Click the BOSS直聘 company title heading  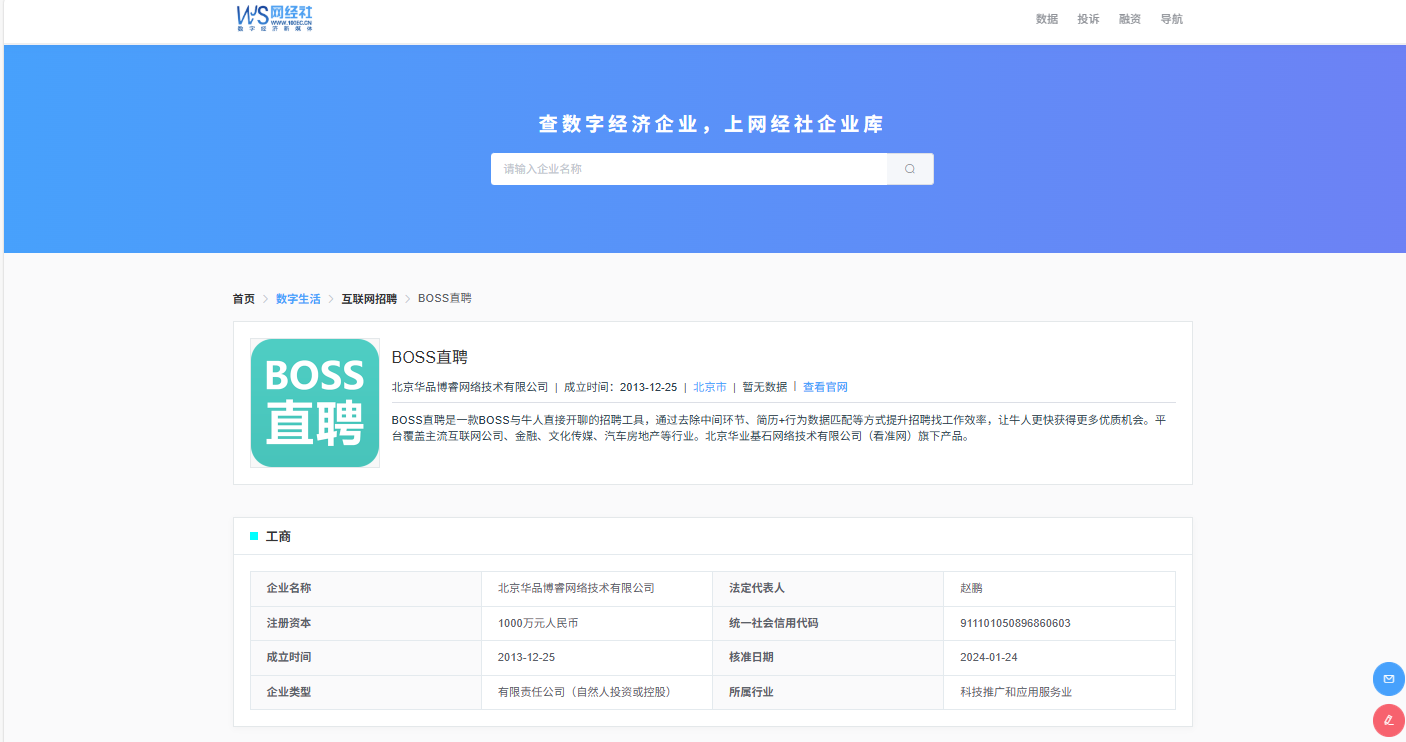pos(430,357)
